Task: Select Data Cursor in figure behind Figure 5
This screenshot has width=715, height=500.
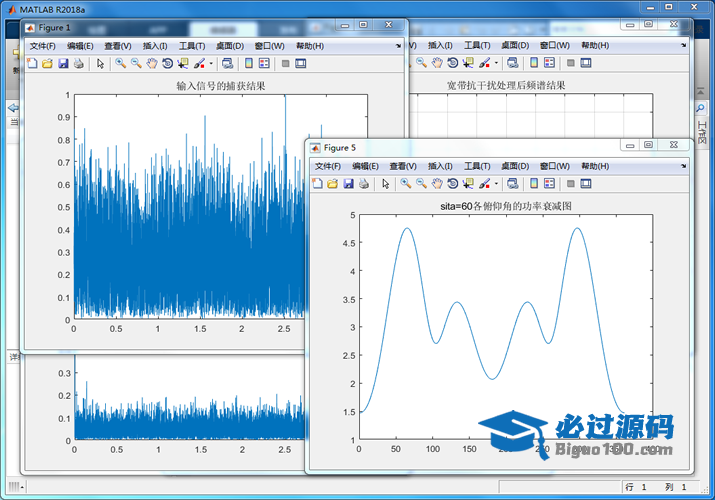Action: [468, 63]
